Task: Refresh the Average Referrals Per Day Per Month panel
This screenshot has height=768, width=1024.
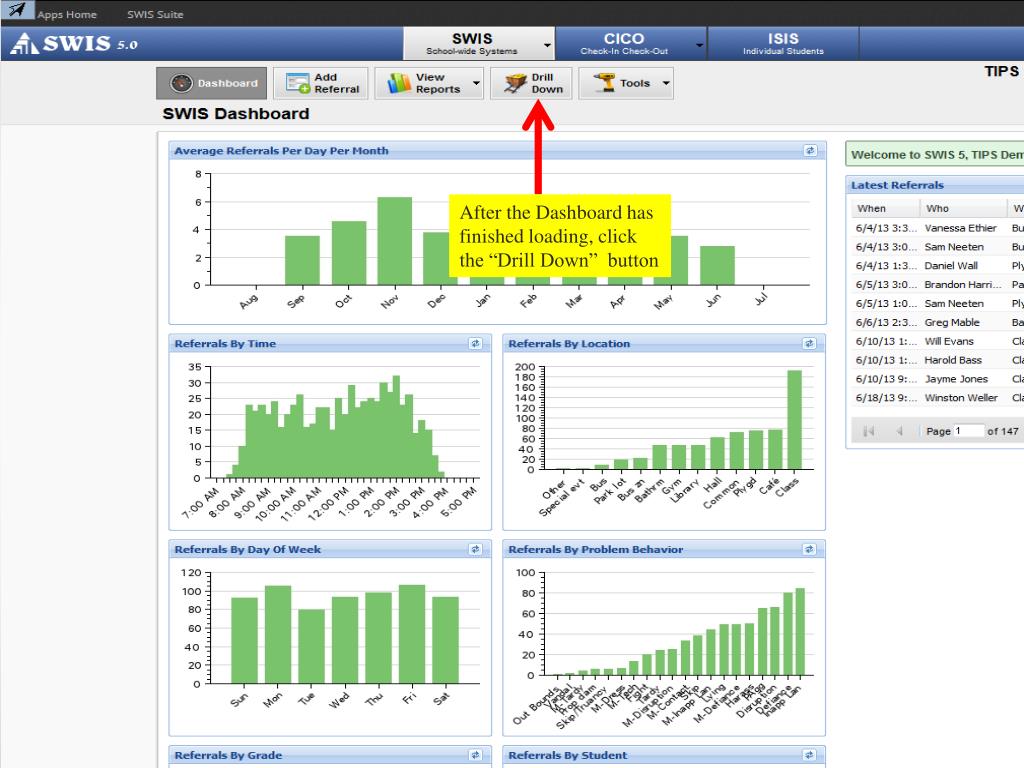Action: coord(810,151)
